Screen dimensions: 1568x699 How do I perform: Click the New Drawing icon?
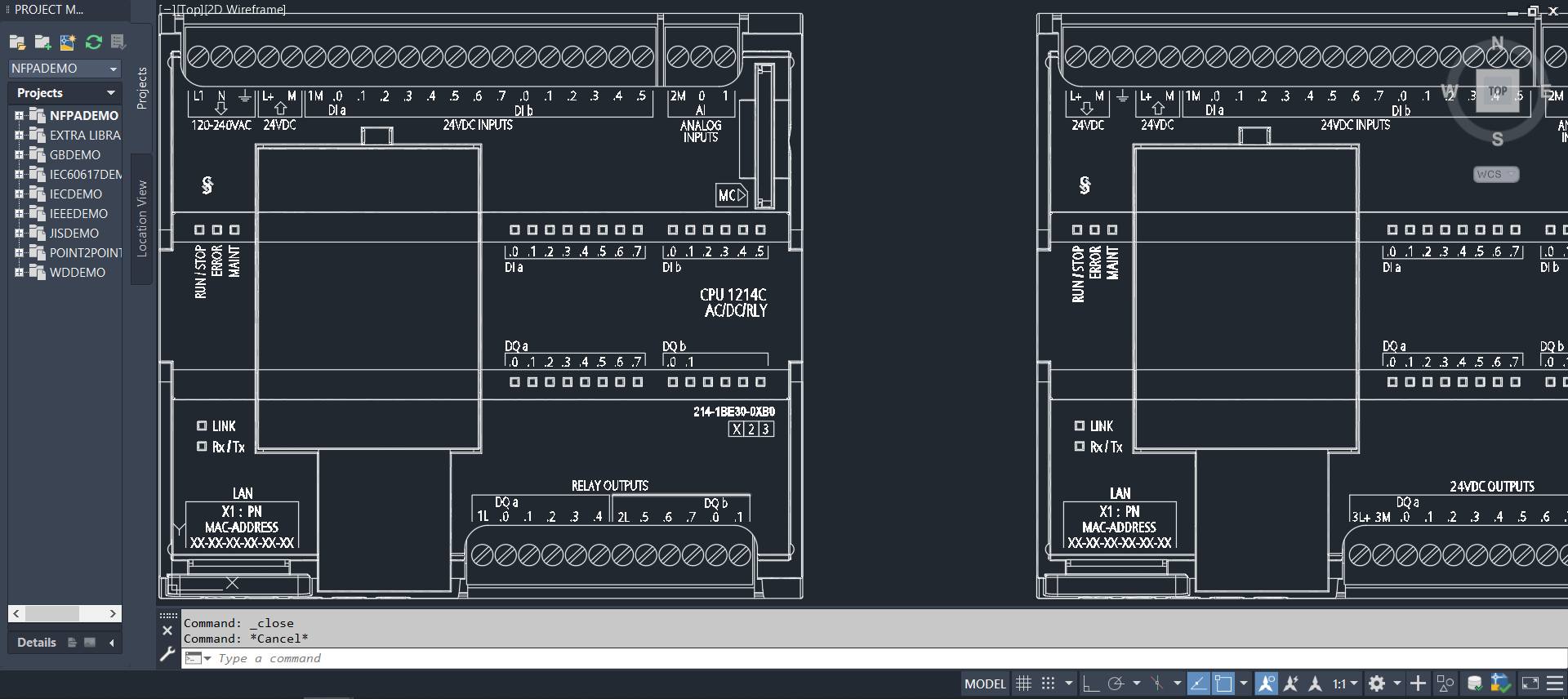click(68, 42)
